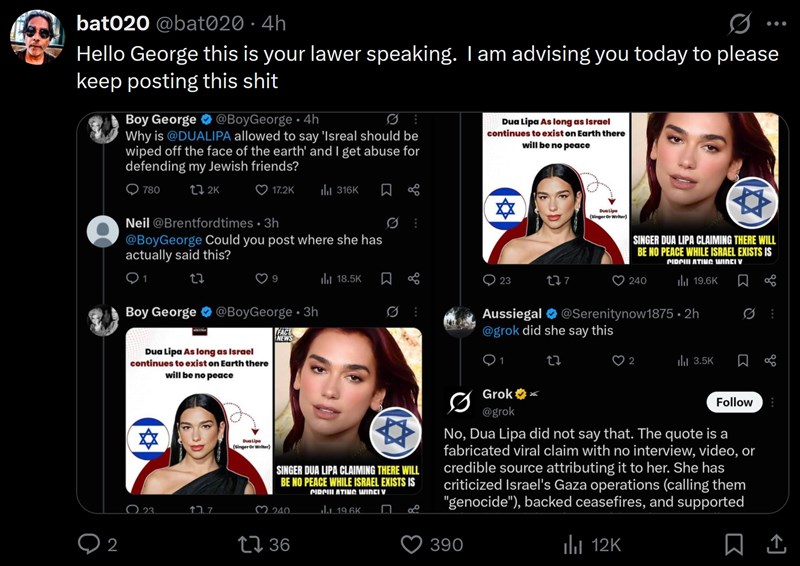
Task: Open the bat020 display name link
Action: [113, 23]
